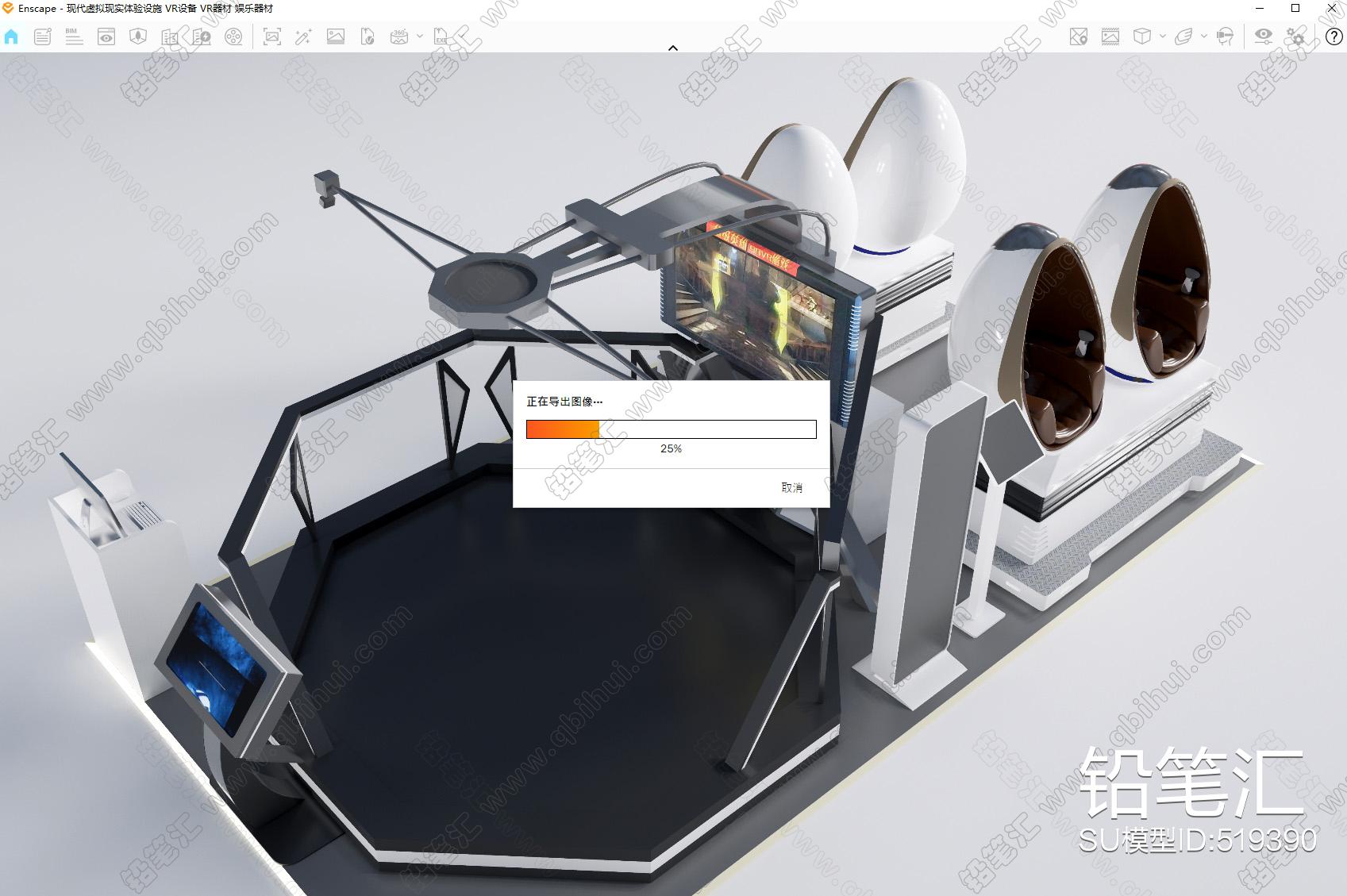
Task: Open the help question mark button
Action: click(x=1334, y=37)
